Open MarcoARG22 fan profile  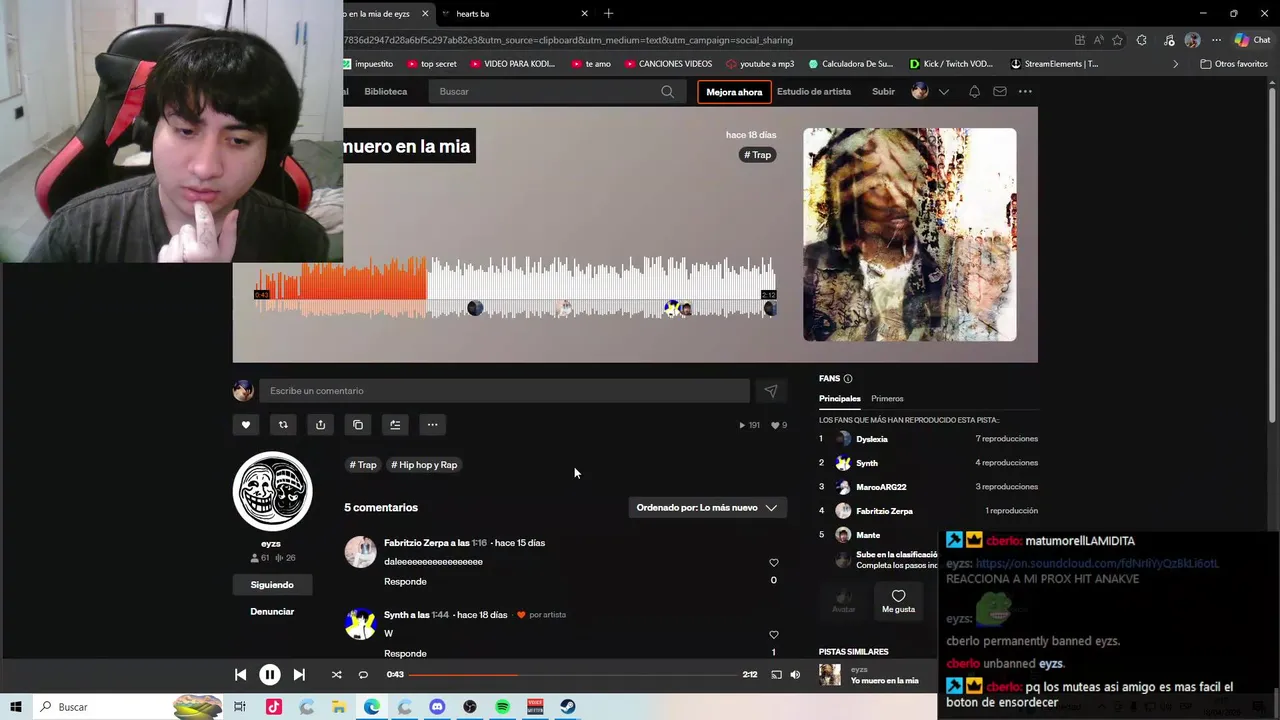click(881, 487)
